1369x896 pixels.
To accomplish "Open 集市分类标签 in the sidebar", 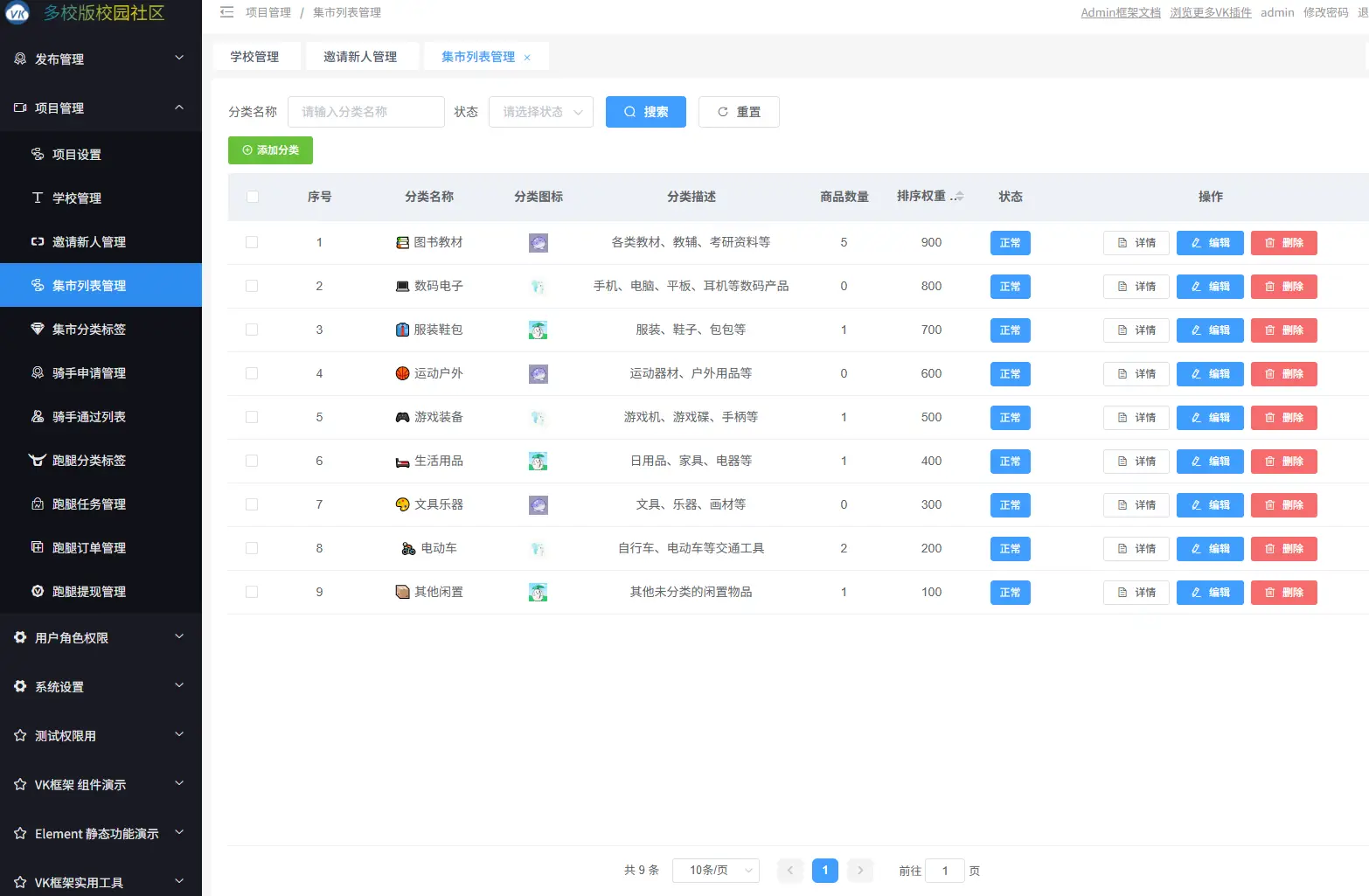I will coord(88,330).
